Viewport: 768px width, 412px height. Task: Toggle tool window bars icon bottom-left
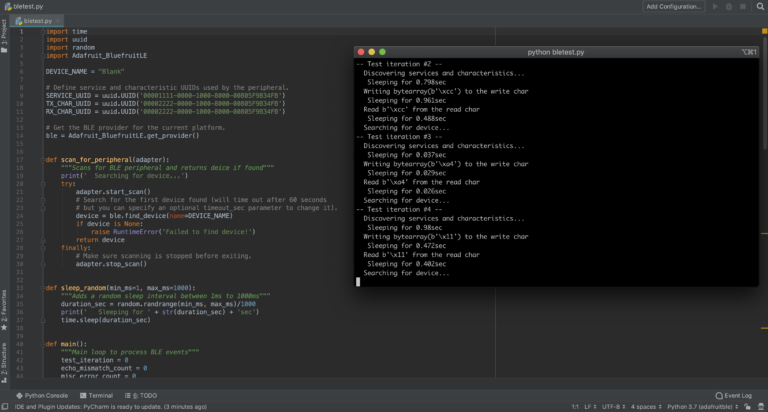pyautogui.click(x=5, y=407)
